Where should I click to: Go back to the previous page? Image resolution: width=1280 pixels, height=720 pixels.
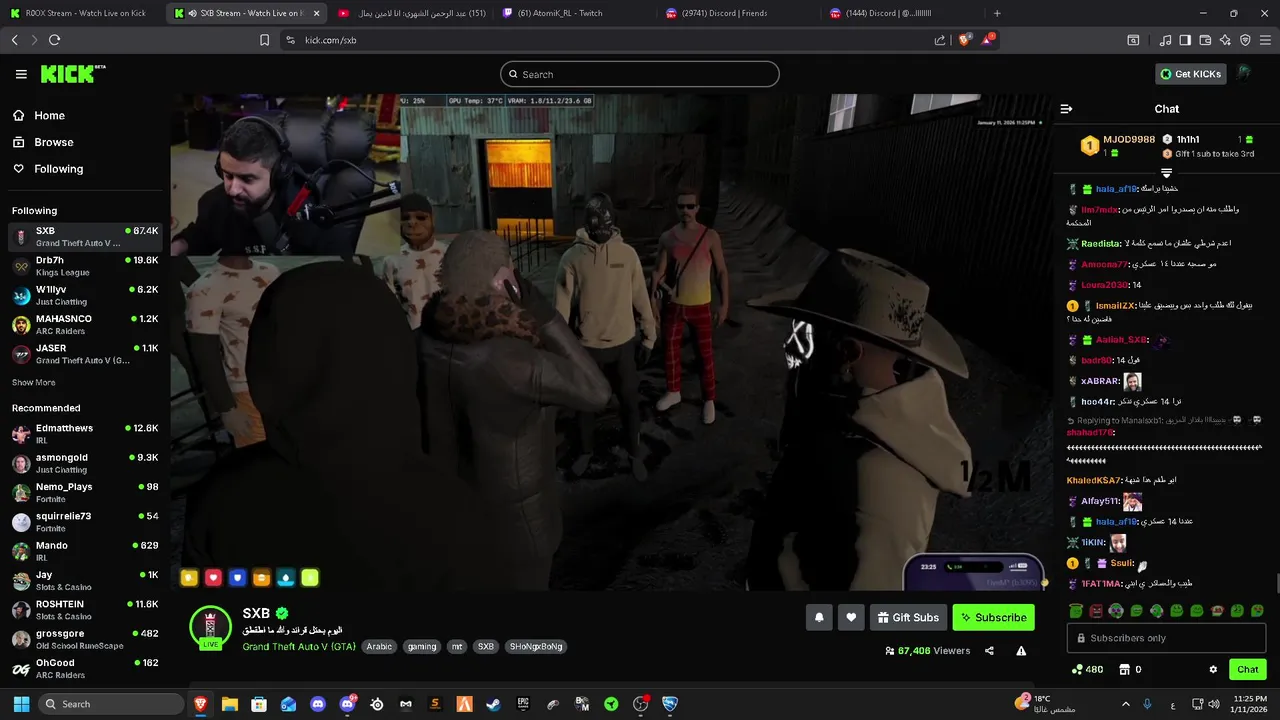pos(15,40)
